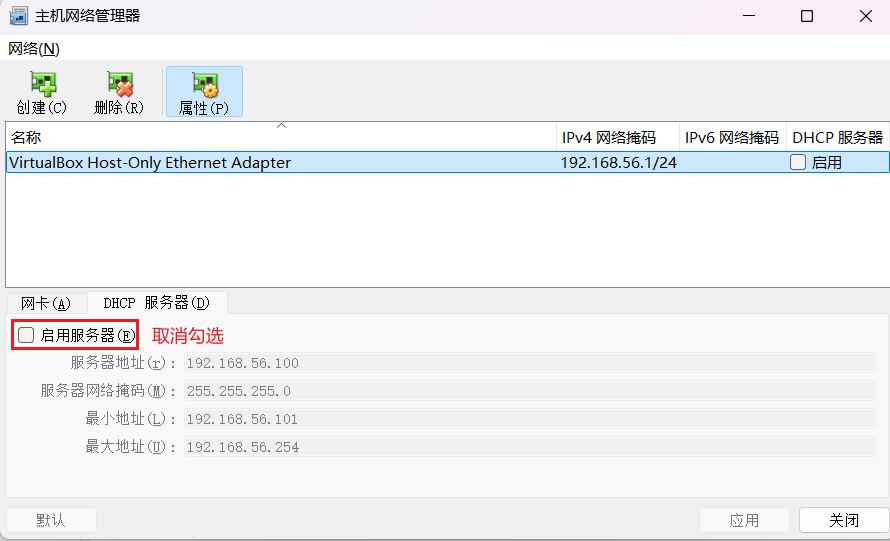Toggle the 启用服务器(E) checkbox

(26, 335)
